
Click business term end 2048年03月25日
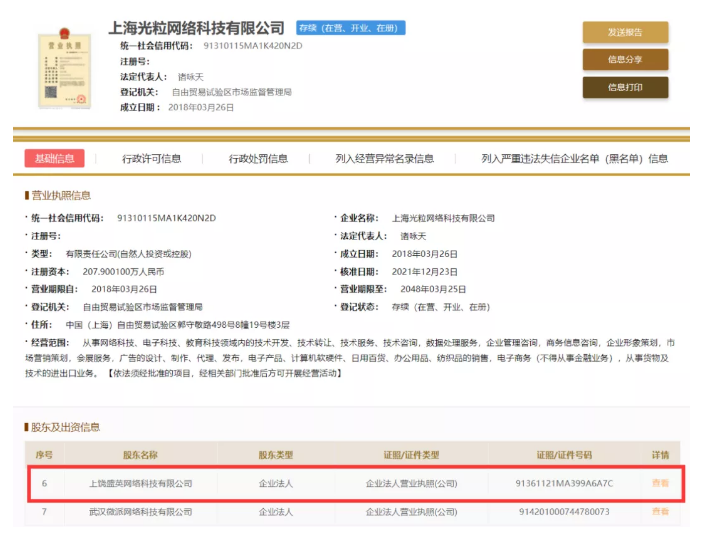coord(433,289)
